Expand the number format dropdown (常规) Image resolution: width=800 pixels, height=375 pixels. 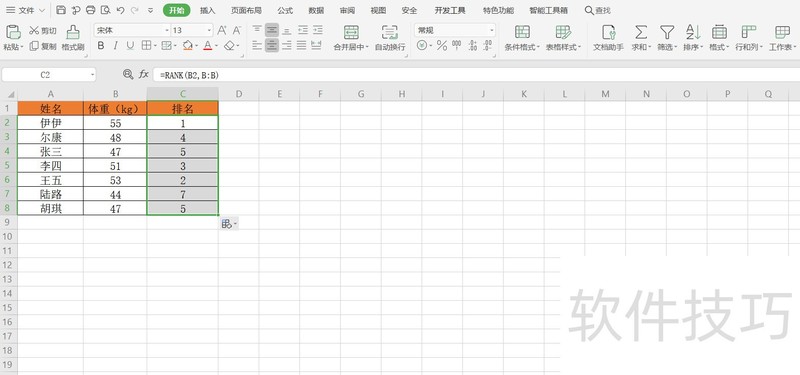[x=455, y=31]
